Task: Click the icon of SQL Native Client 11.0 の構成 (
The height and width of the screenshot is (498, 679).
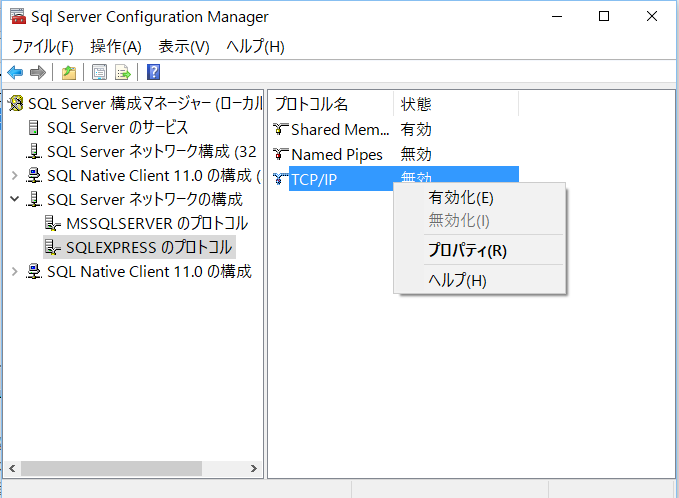Action: click(x=34, y=175)
